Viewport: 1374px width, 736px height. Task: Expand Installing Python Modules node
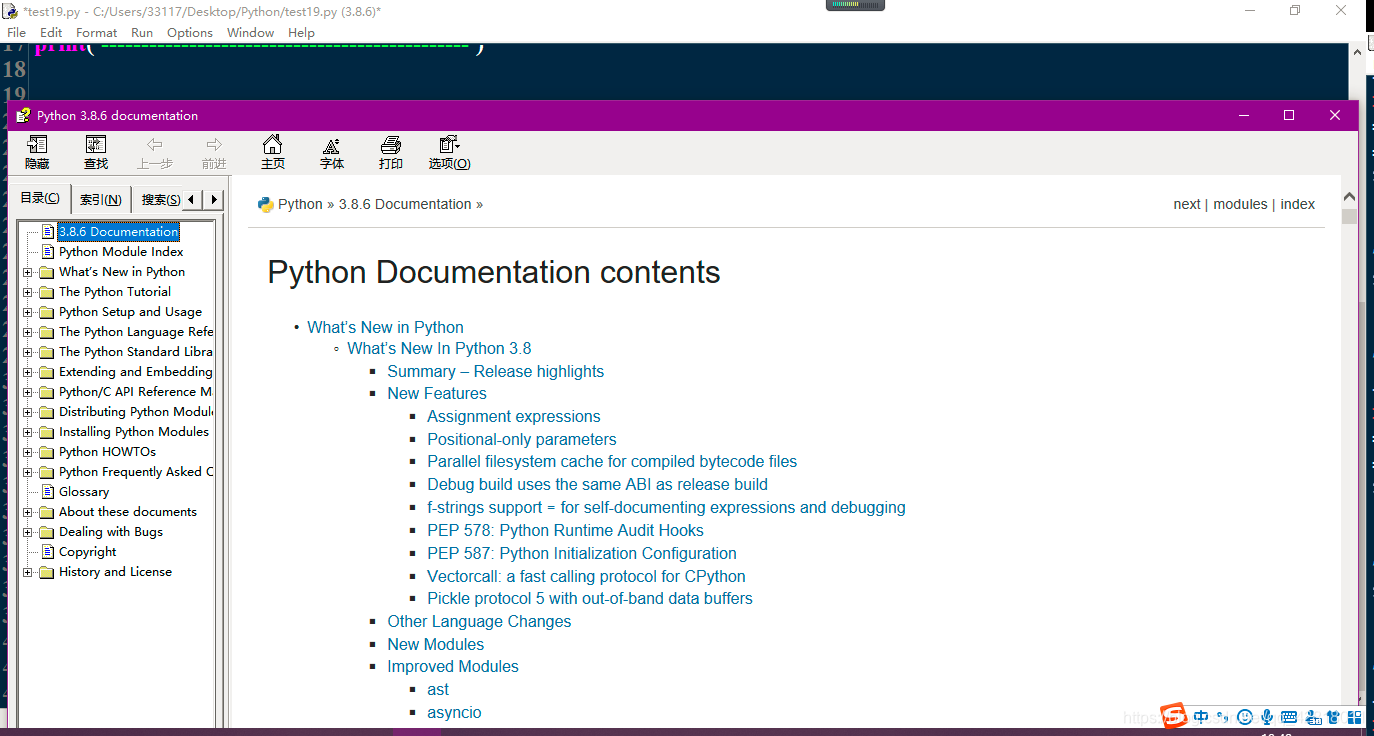pos(28,432)
